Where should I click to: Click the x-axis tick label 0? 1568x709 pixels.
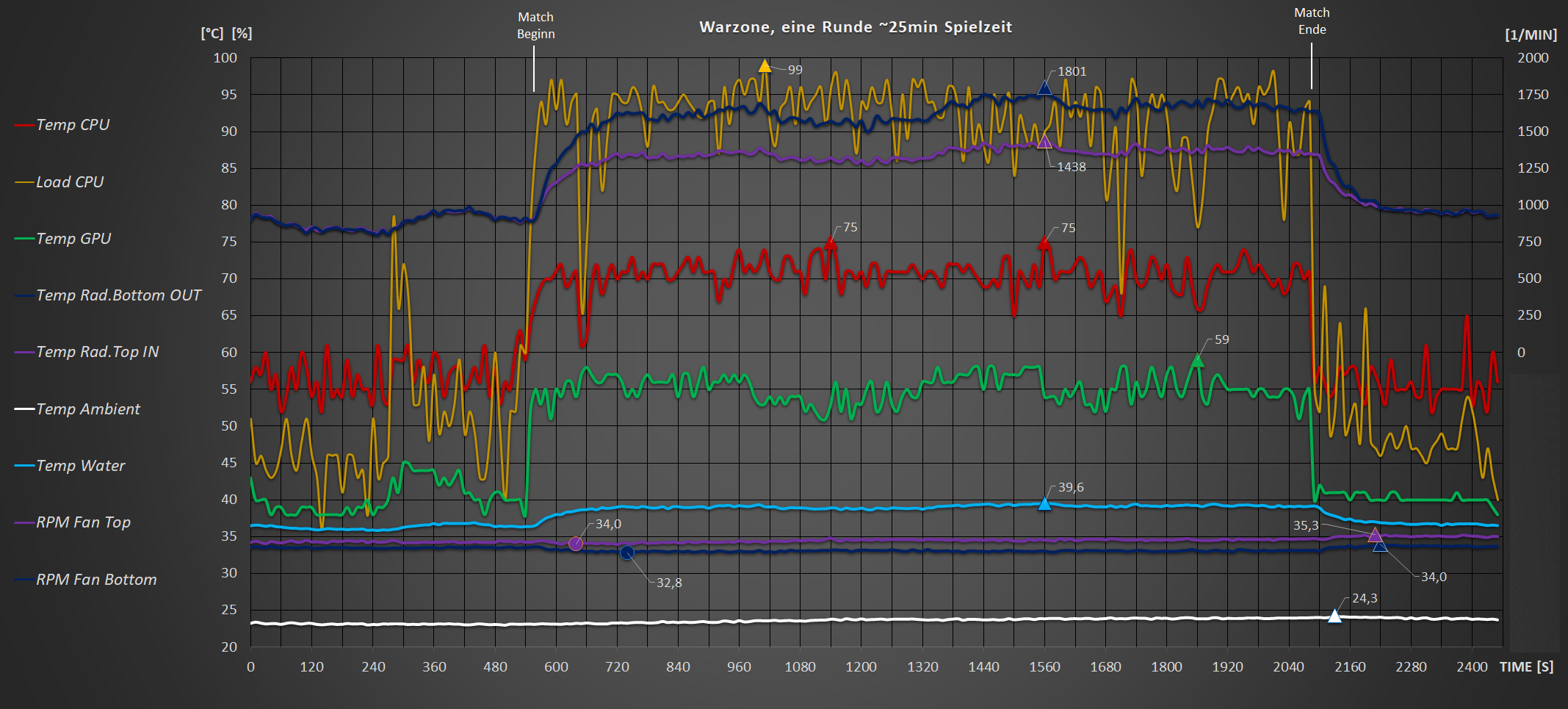tap(250, 666)
